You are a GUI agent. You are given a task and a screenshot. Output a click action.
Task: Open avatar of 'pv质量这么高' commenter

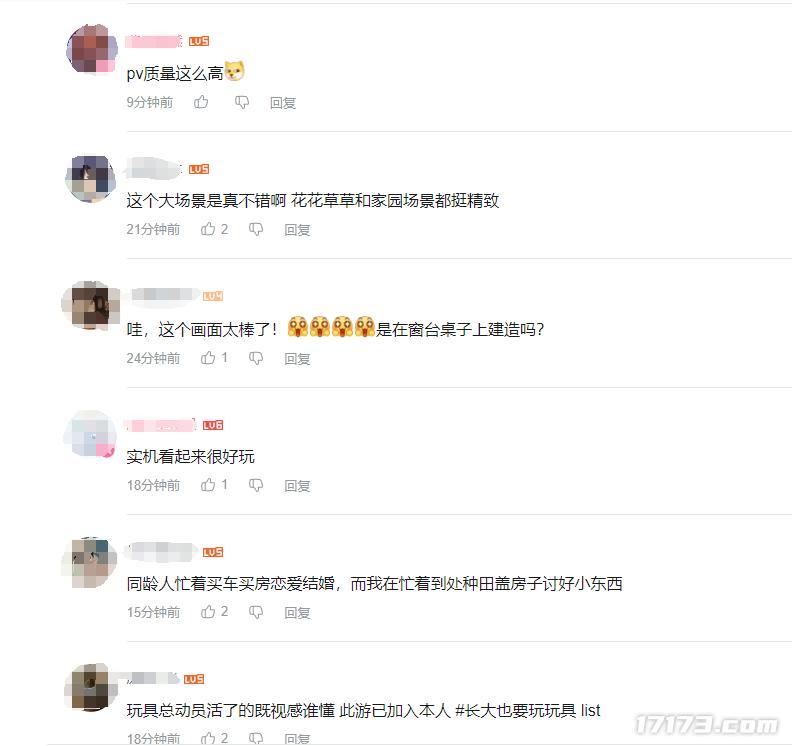coord(91,49)
